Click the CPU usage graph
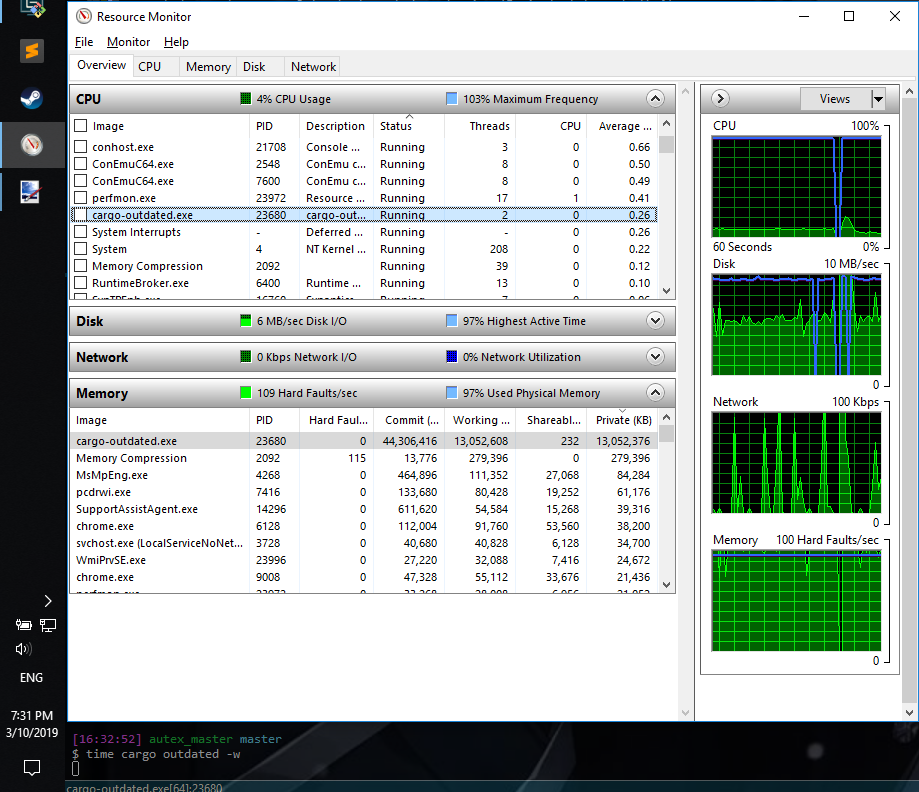Screen dimensions: 919x792 796,186
